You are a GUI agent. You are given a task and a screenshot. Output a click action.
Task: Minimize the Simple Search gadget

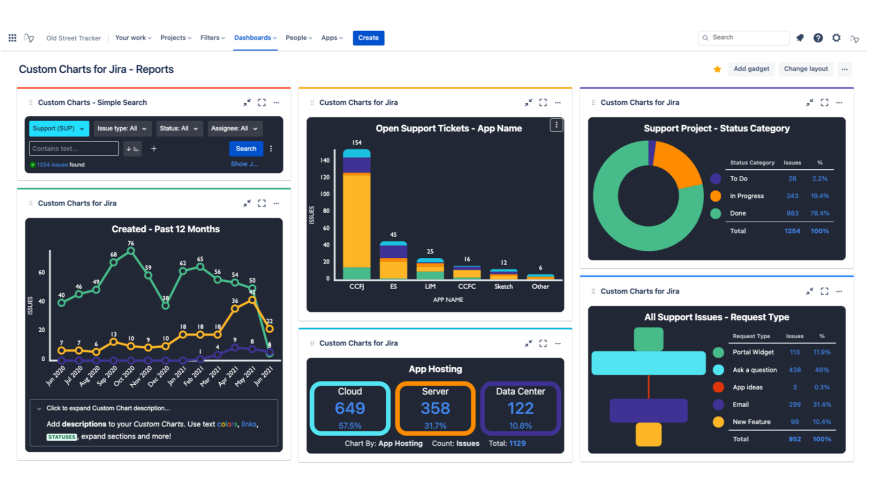tap(247, 102)
